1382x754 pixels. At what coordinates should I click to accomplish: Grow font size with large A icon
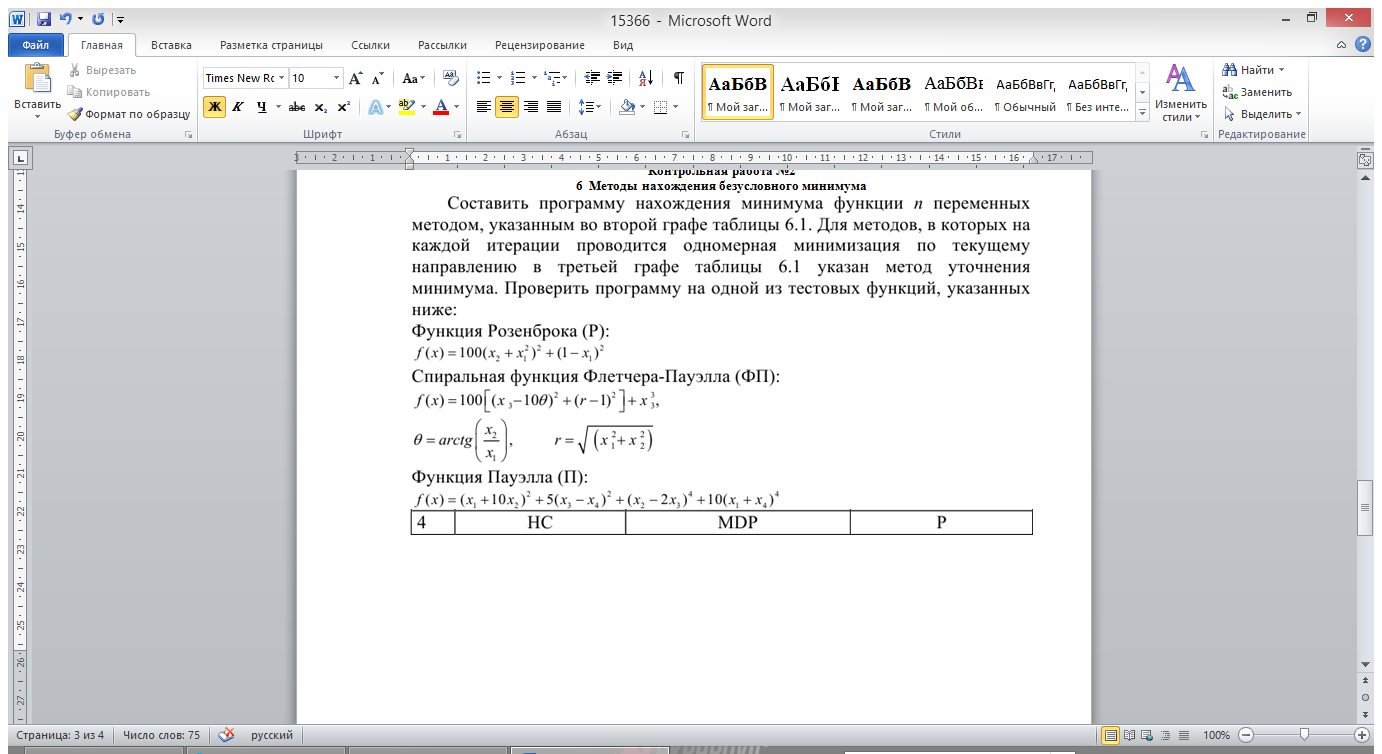click(355, 78)
